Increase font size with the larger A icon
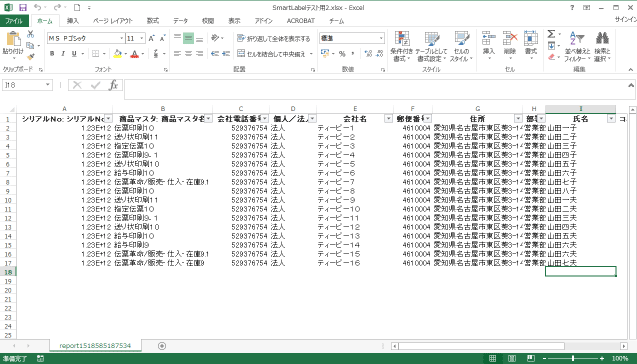Viewport: 637px width, 364px height. 152,38
